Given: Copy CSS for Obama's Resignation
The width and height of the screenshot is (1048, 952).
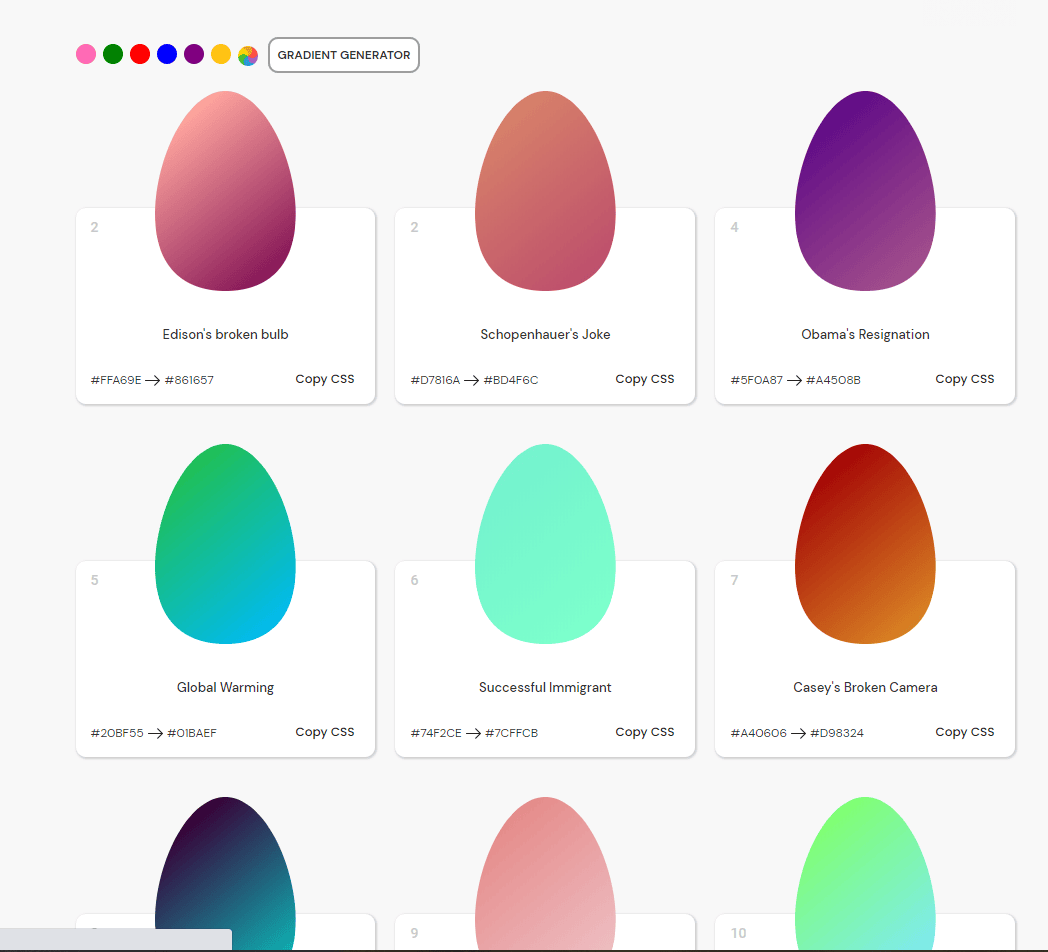Looking at the screenshot, I should (x=964, y=379).
